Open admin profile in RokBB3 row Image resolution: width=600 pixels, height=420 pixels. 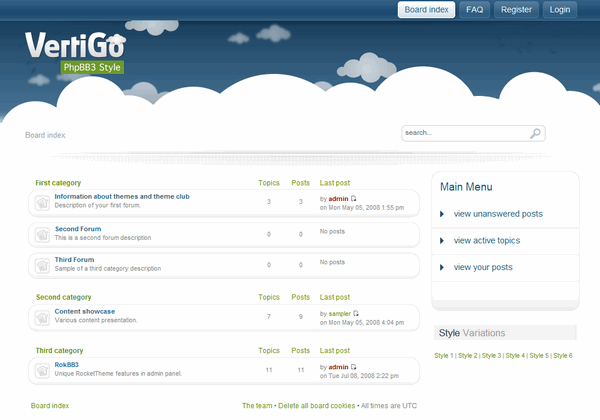point(338,367)
